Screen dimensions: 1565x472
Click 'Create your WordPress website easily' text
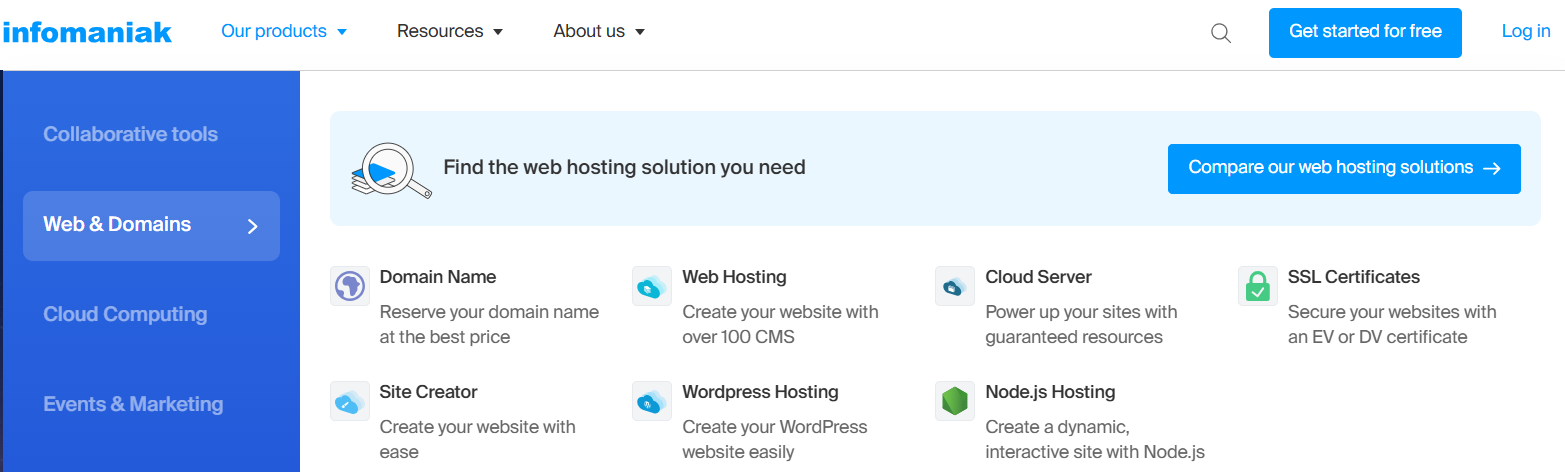point(775,440)
